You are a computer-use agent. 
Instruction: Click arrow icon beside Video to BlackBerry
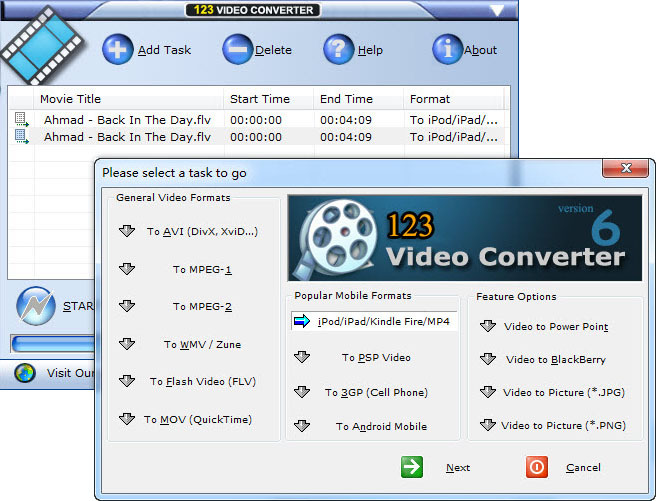pos(488,359)
